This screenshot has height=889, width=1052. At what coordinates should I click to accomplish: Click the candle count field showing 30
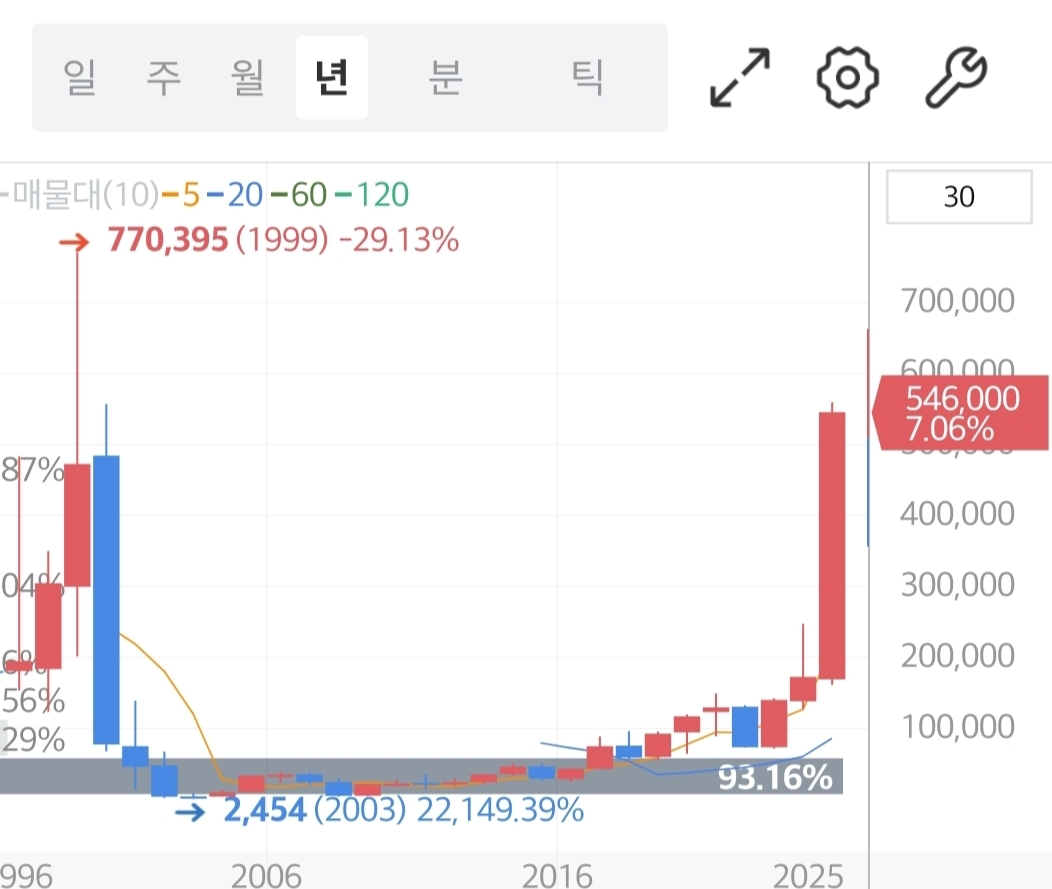pyautogui.click(x=958, y=197)
